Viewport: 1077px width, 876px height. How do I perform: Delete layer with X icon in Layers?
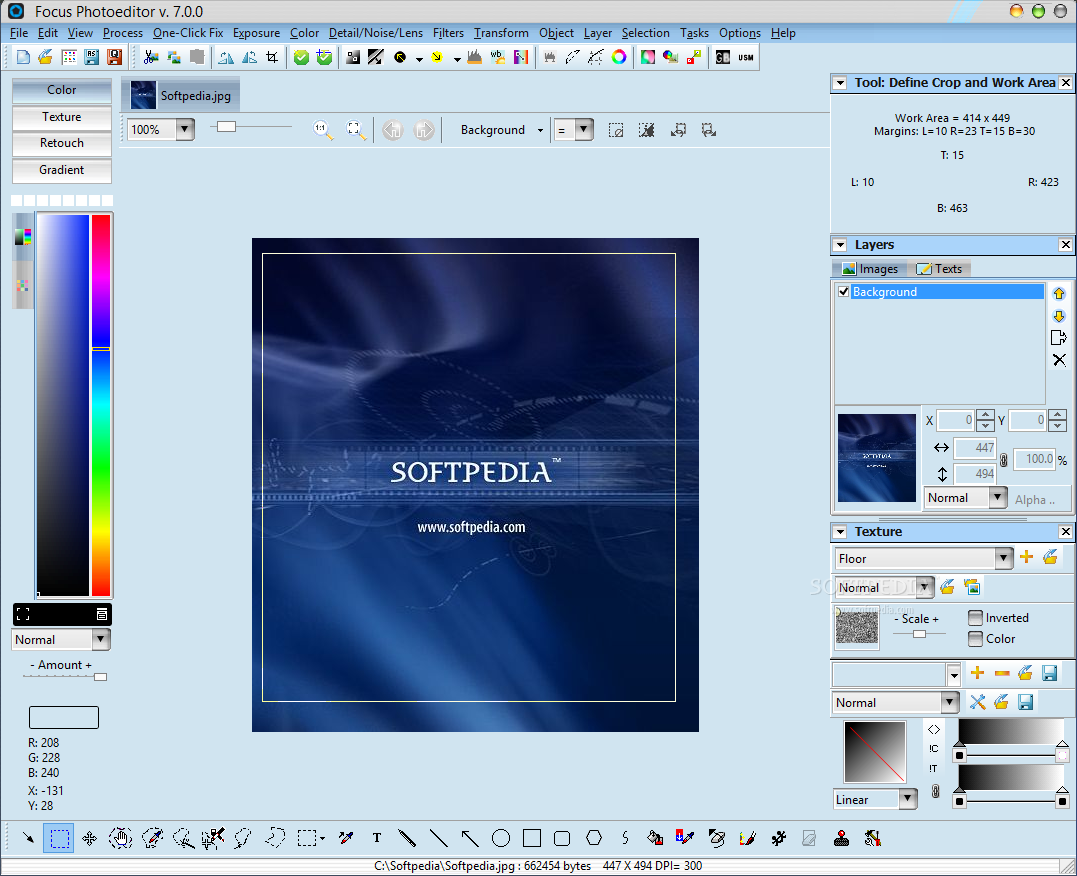1059,360
